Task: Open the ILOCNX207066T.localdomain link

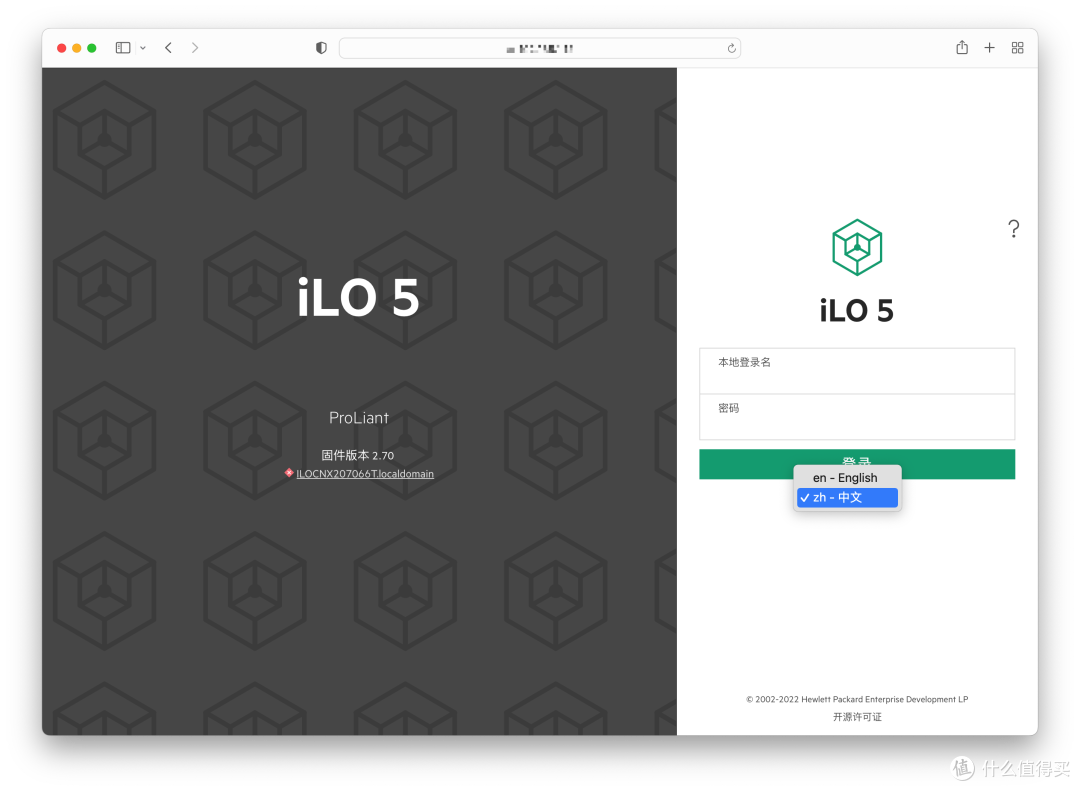Action: 365,474
